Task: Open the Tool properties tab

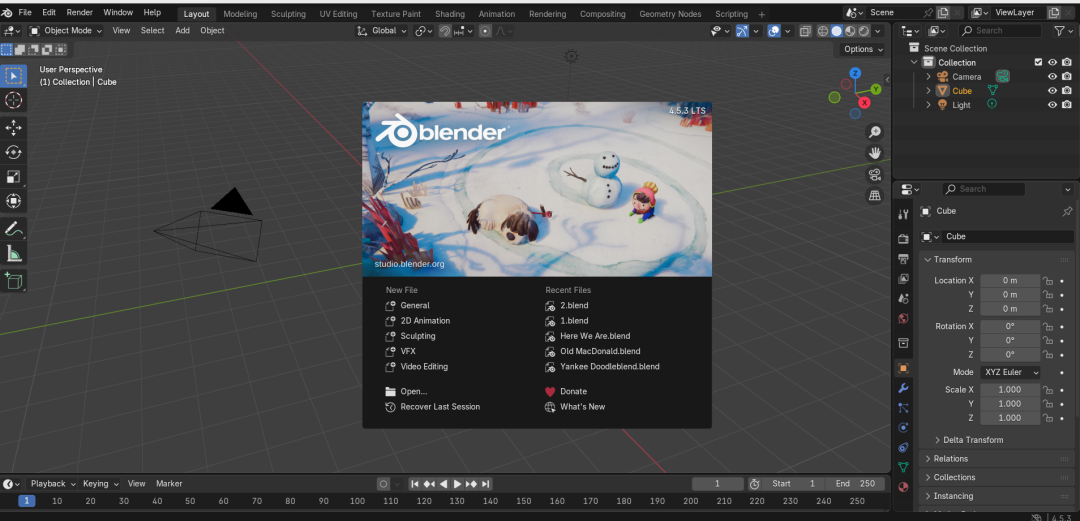Action: tap(904, 214)
